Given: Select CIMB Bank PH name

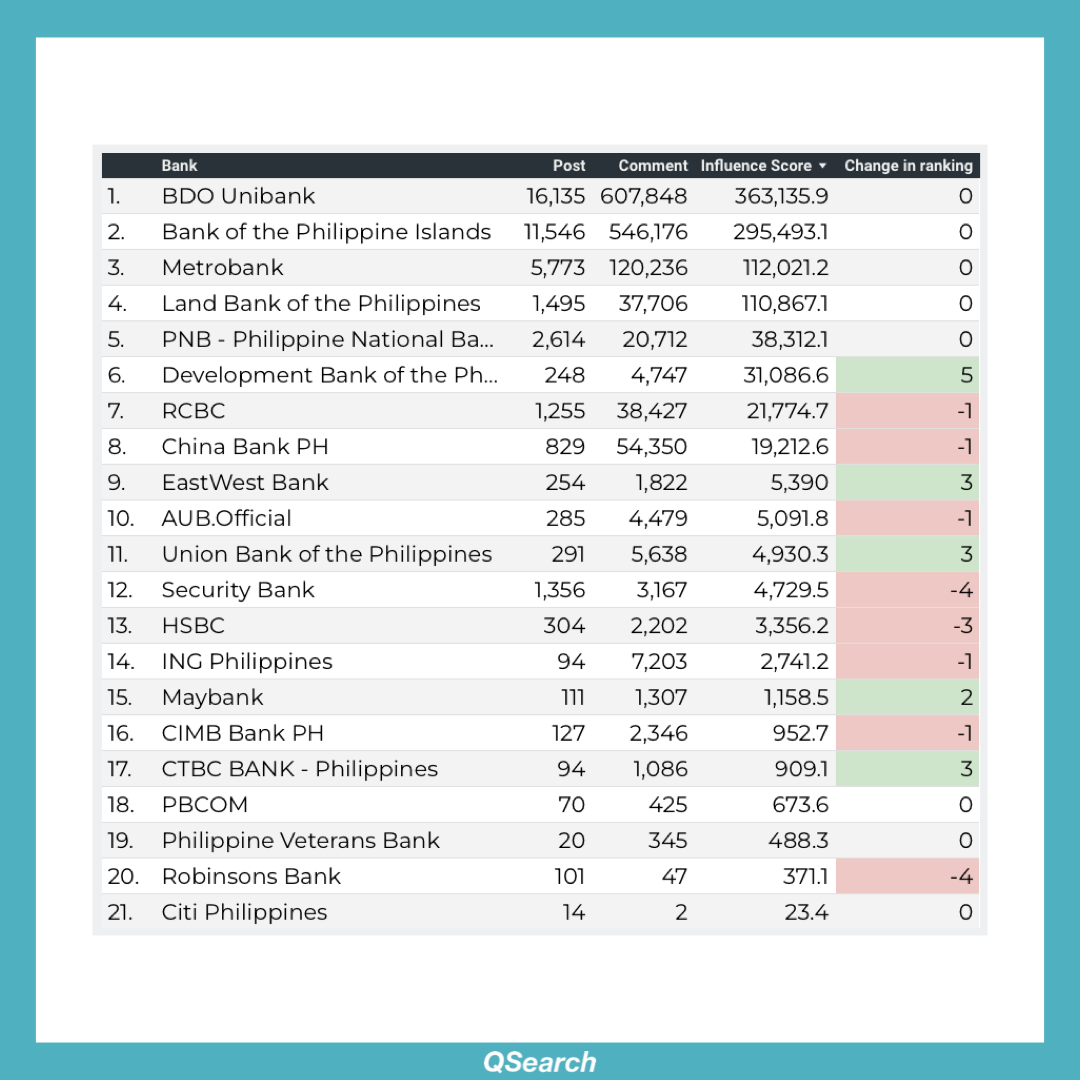Looking at the screenshot, I should [x=242, y=734].
